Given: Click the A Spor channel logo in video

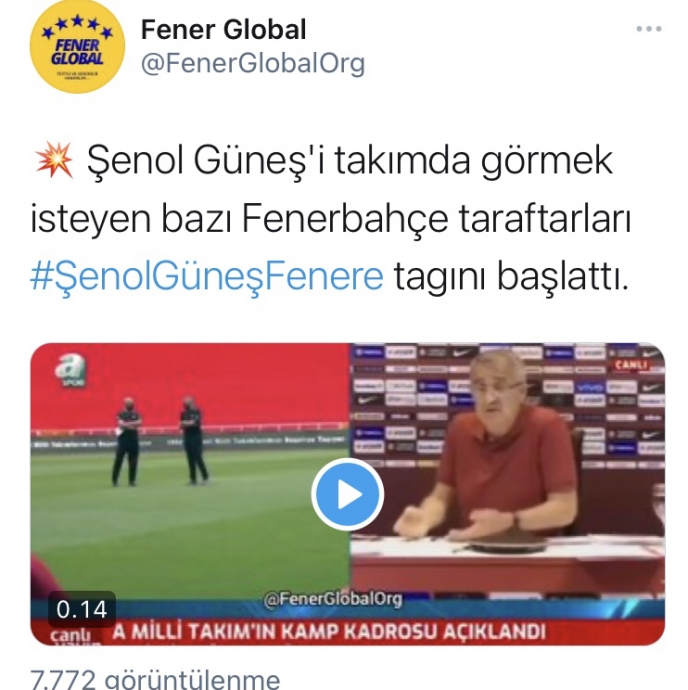Looking at the screenshot, I should tap(71, 371).
